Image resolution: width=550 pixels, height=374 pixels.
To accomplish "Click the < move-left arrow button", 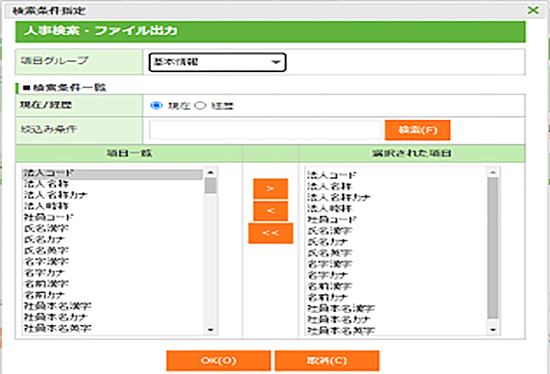I will [270, 211].
